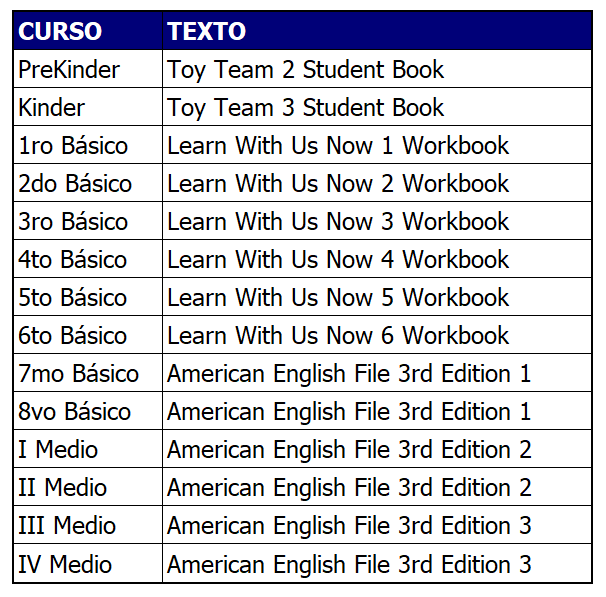
Task: Select the 1ro Básico cell
Action: tap(73, 146)
